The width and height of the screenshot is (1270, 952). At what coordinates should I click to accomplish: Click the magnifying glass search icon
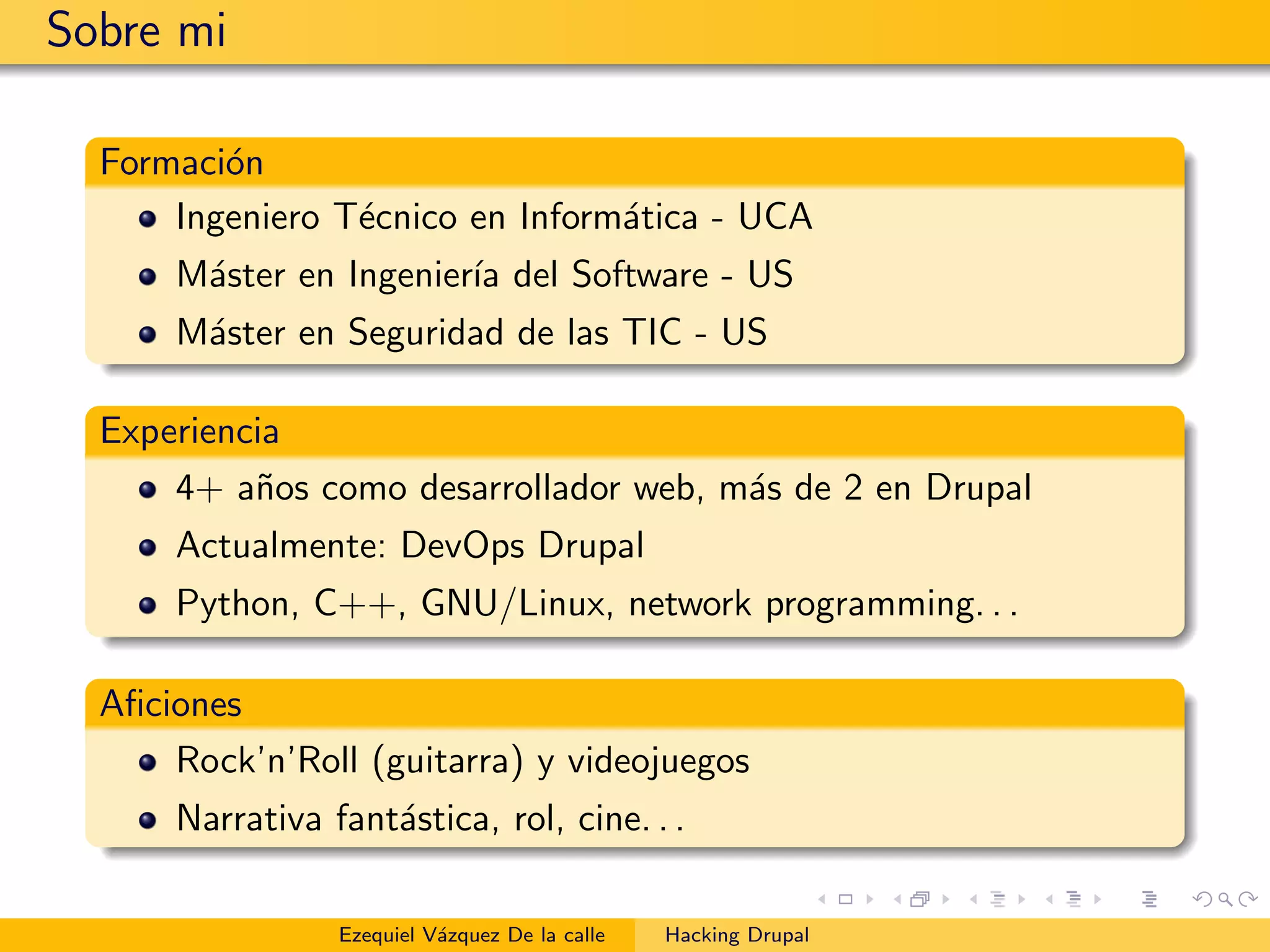(x=1225, y=899)
